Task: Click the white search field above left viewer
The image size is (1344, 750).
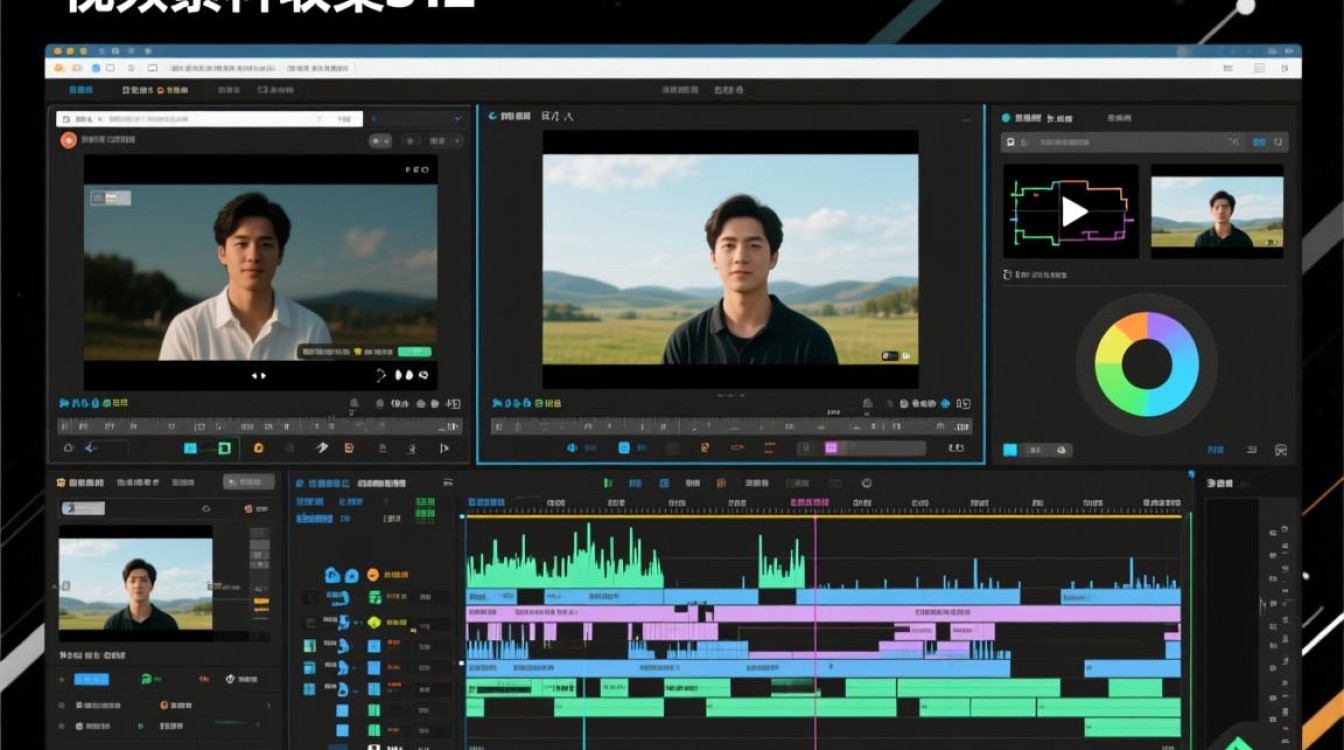Action: click(209, 119)
